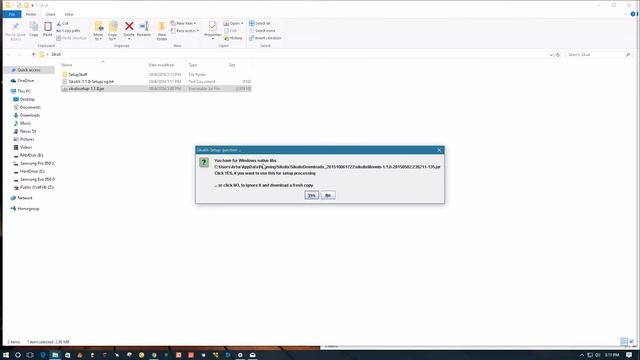
Task: Click the Search Sikuli box
Action: point(598,55)
